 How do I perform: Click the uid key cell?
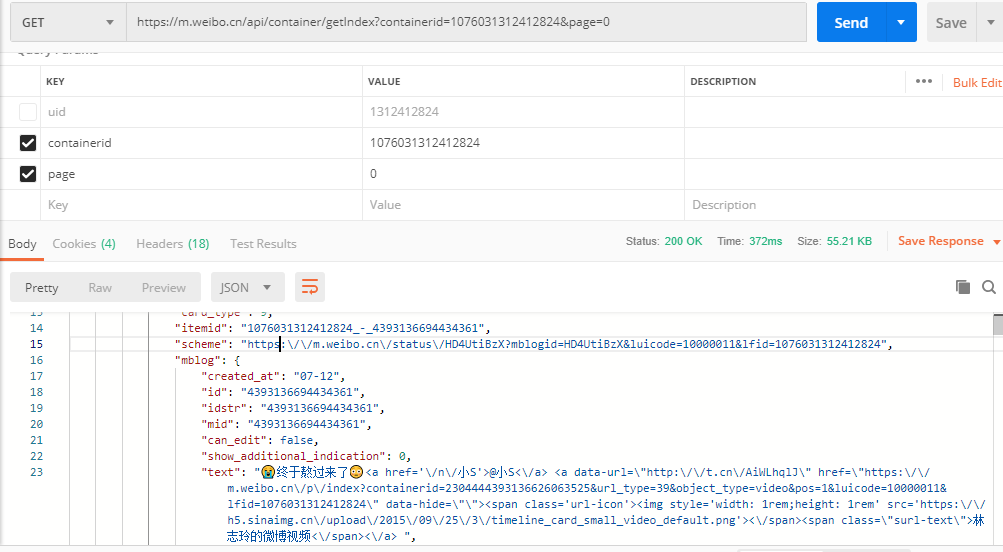click(x=201, y=112)
